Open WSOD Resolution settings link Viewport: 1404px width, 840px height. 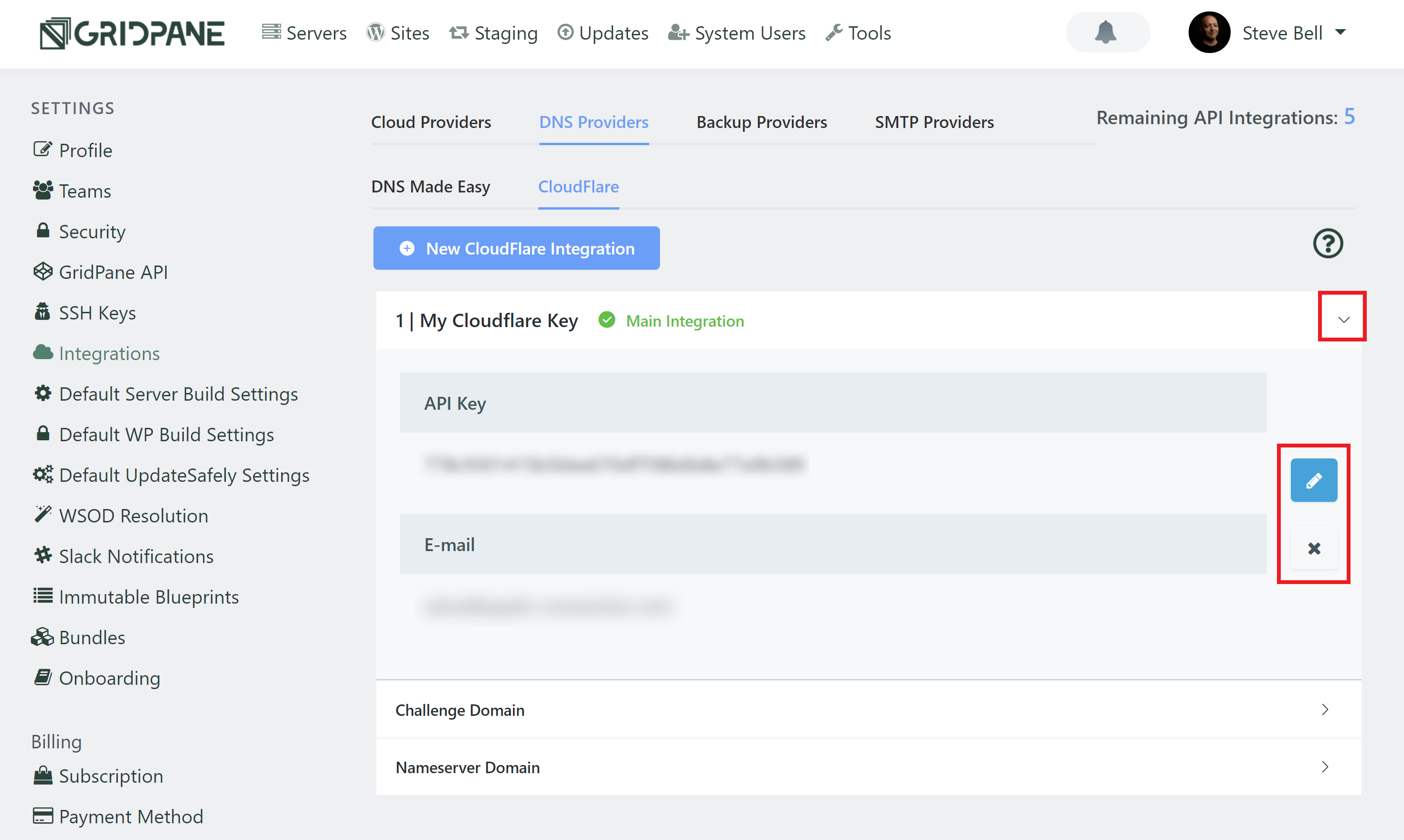(134, 516)
